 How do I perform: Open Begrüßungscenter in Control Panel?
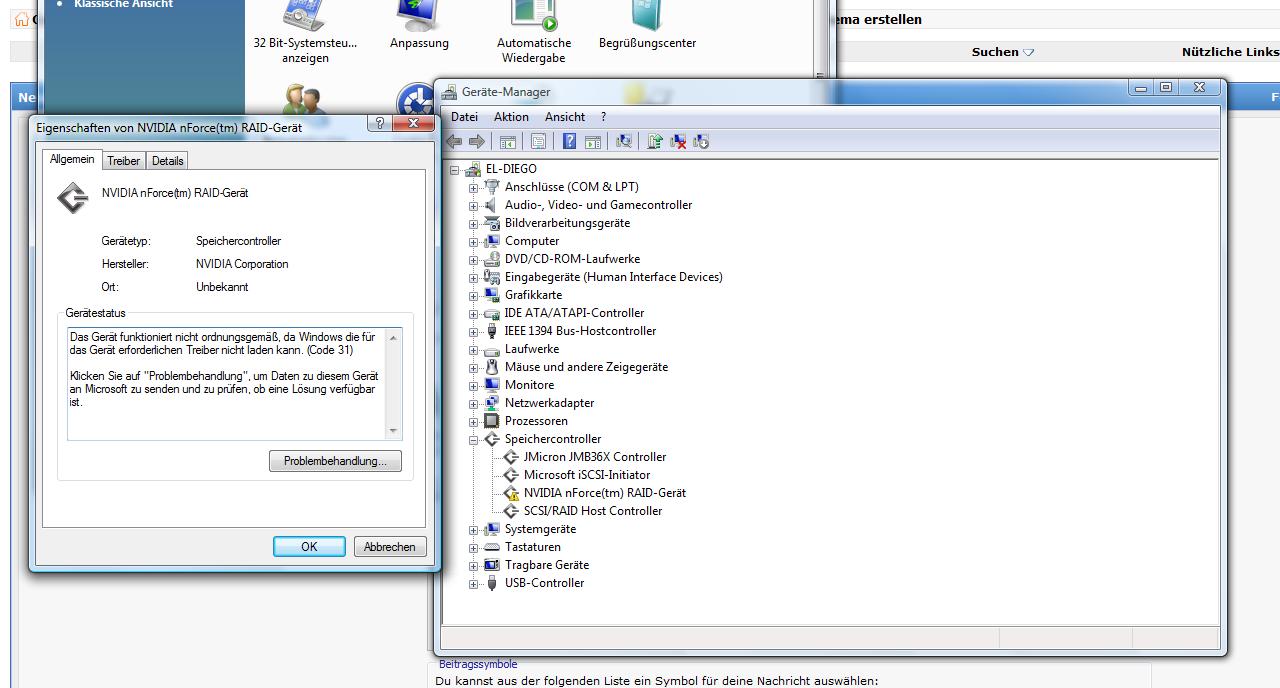pos(647,26)
